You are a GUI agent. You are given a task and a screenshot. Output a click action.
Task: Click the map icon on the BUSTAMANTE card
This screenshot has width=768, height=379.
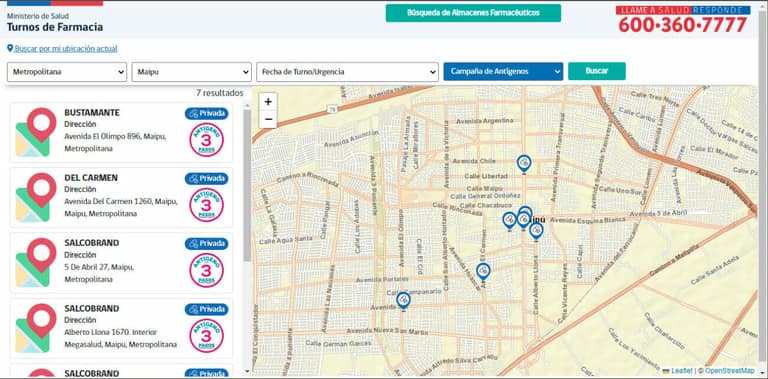(36, 132)
